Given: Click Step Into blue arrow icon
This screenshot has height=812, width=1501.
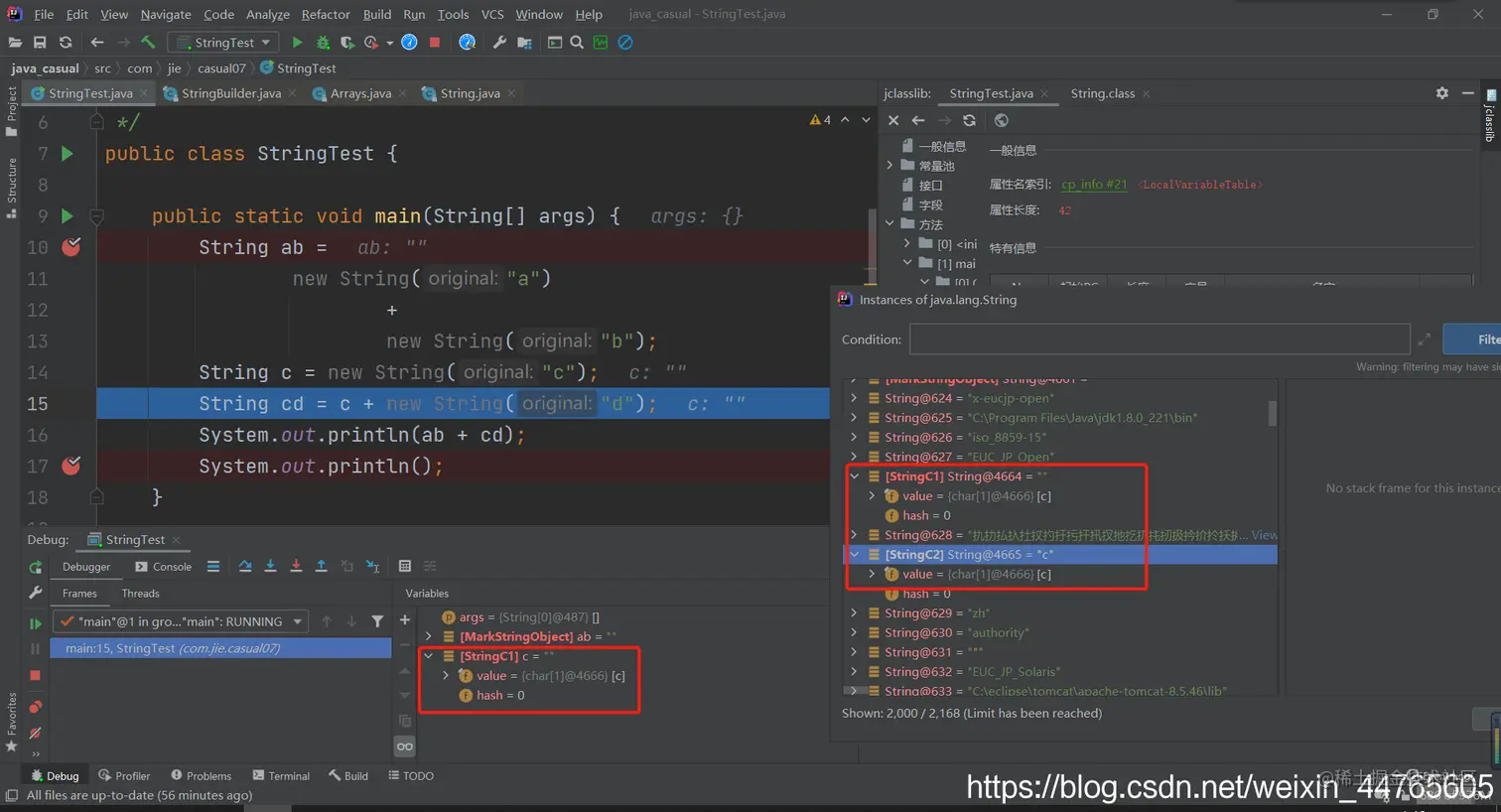Looking at the screenshot, I should pos(270,566).
